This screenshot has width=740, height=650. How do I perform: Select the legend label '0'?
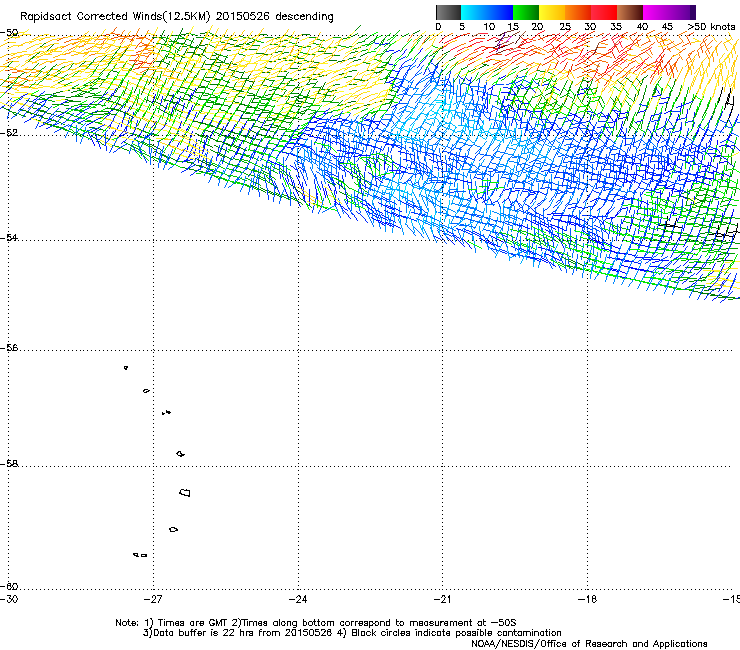tap(438, 27)
